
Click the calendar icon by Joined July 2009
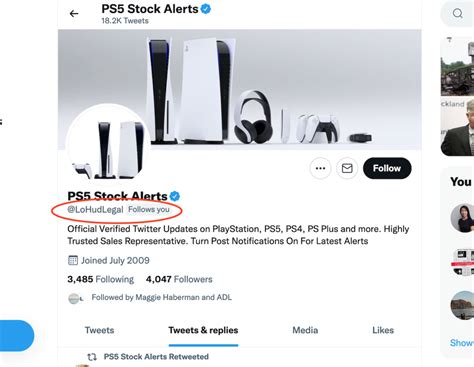pyautogui.click(x=73, y=260)
